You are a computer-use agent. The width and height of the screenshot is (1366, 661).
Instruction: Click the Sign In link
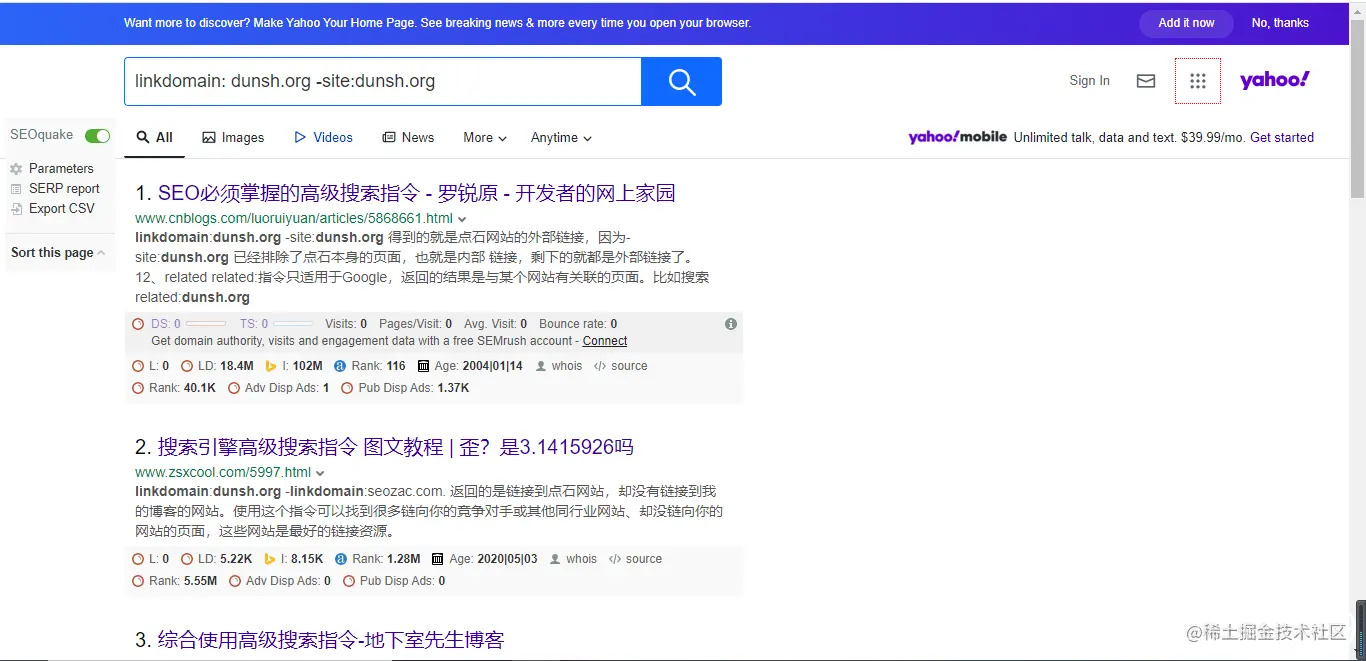(x=1089, y=81)
